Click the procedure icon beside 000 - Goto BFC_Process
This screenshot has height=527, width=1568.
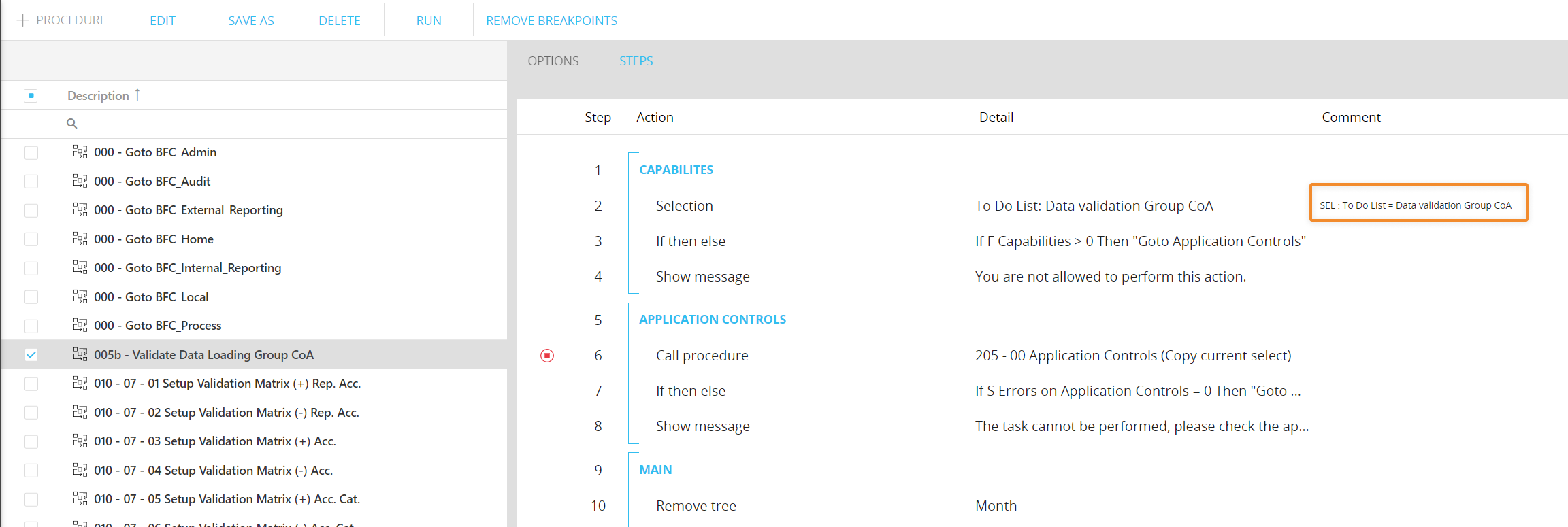tap(80, 325)
